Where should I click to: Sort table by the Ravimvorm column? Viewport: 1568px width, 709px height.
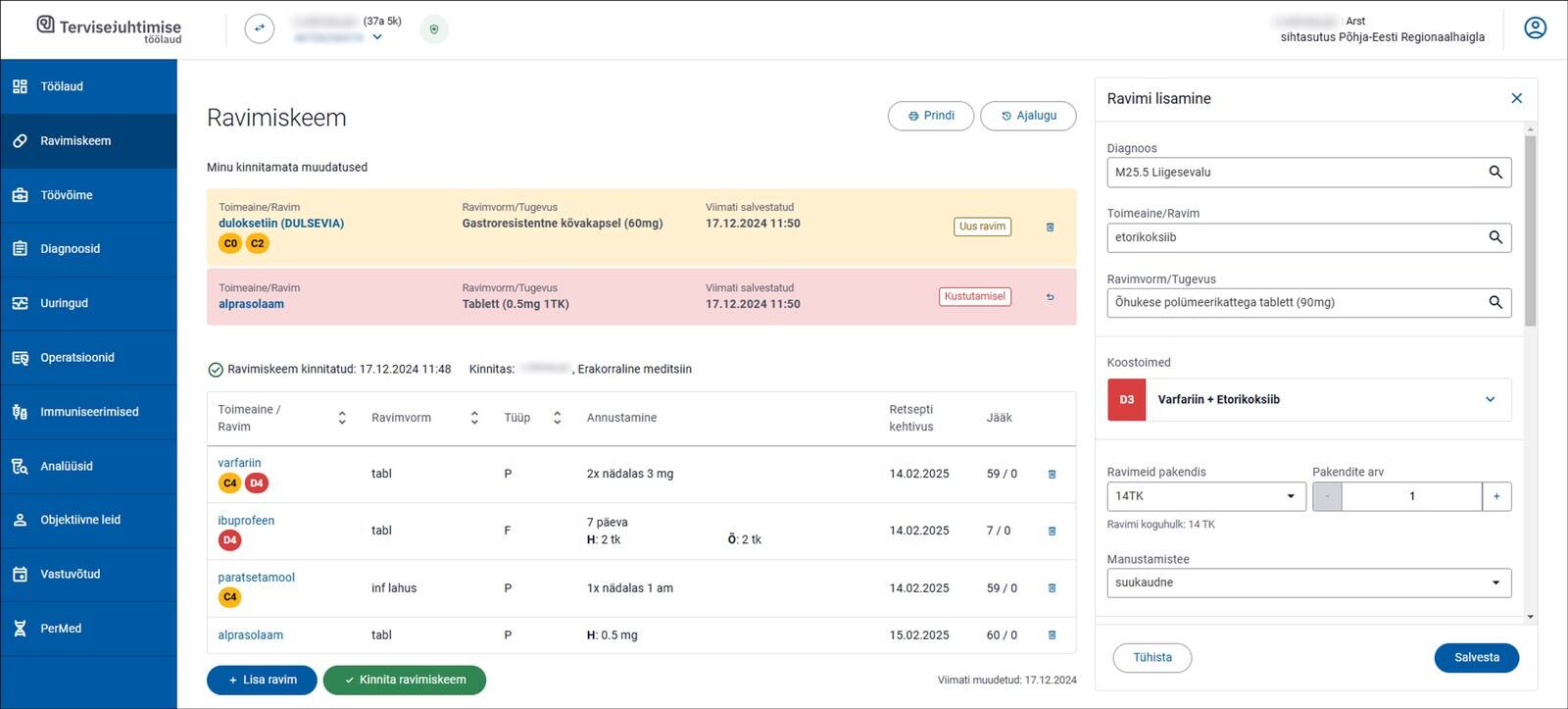(474, 418)
